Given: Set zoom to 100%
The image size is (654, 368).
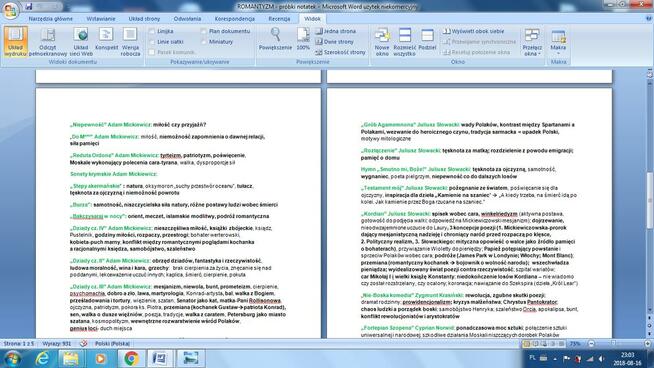Looking at the screenshot, I should (303, 39).
